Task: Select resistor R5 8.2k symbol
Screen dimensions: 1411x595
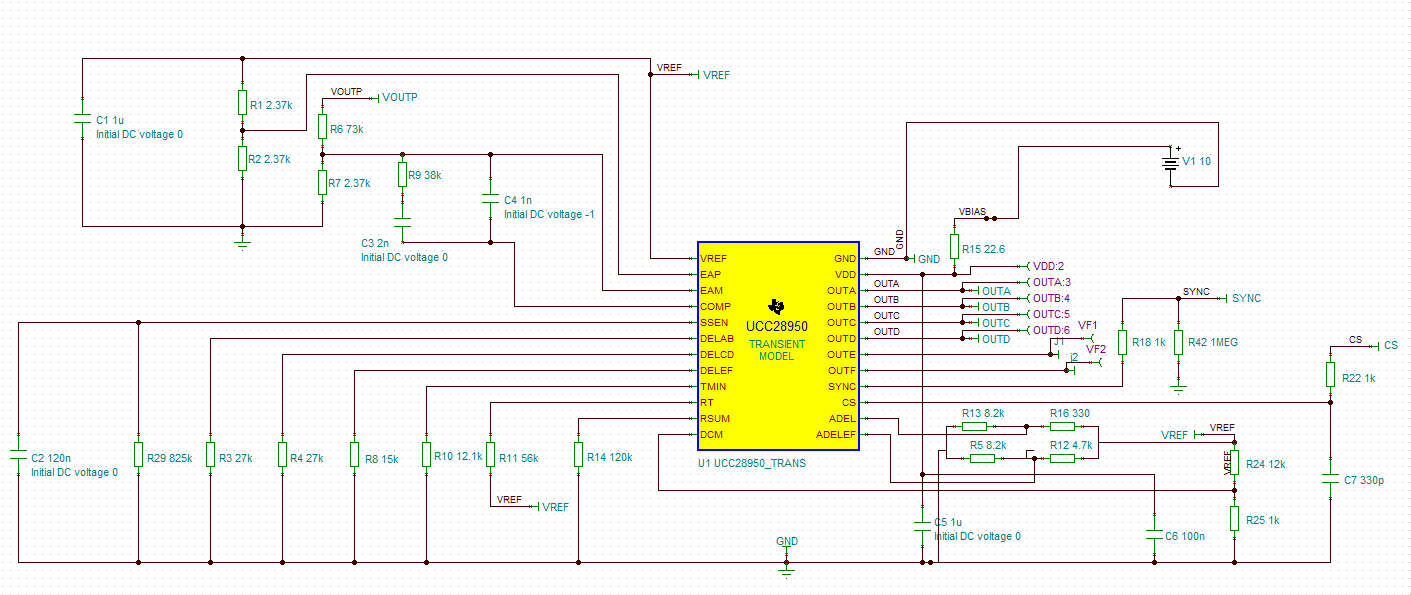Action: [x=982, y=458]
